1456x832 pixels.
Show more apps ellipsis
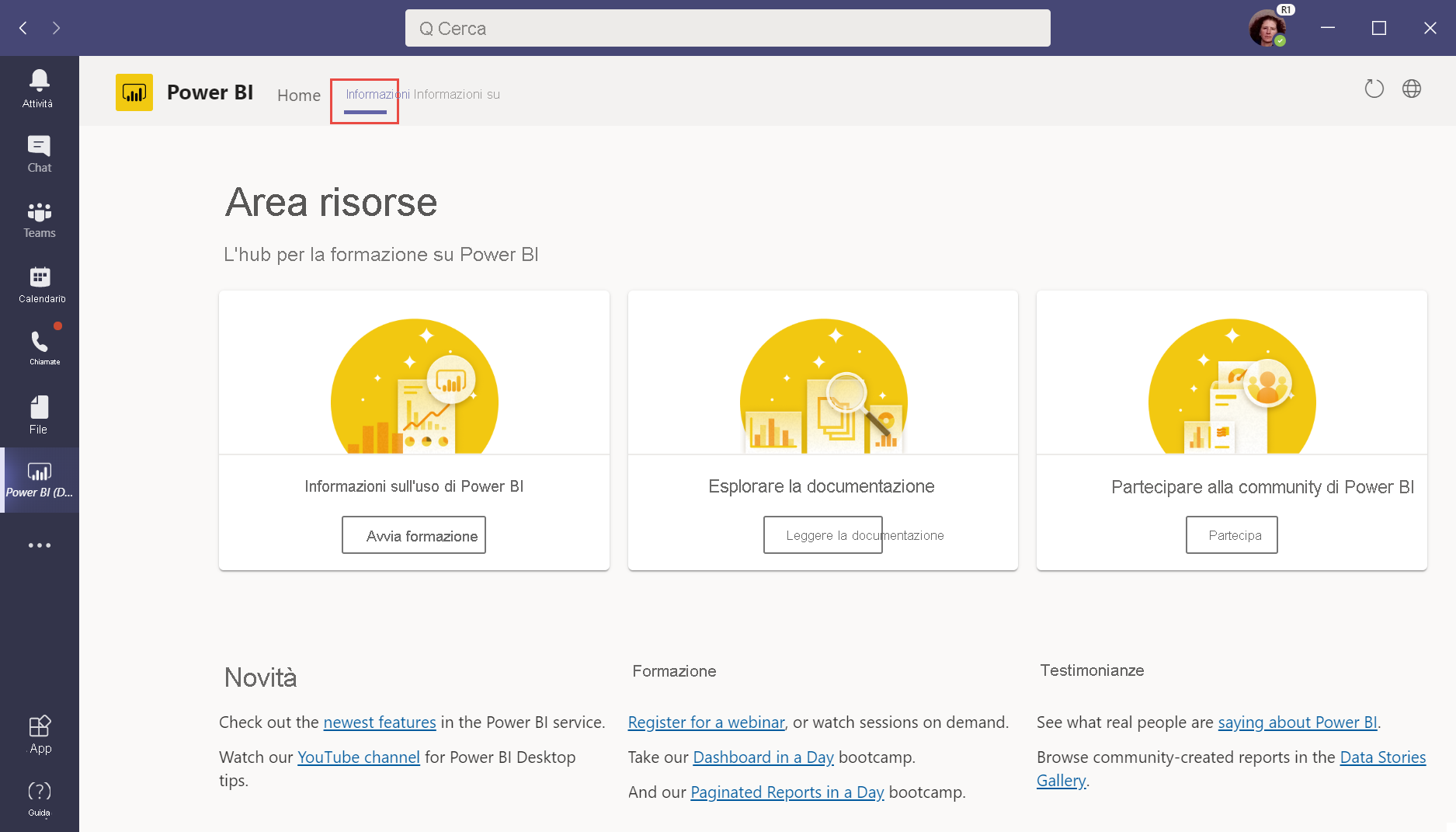pyautogui.click(x=39, y=545)
